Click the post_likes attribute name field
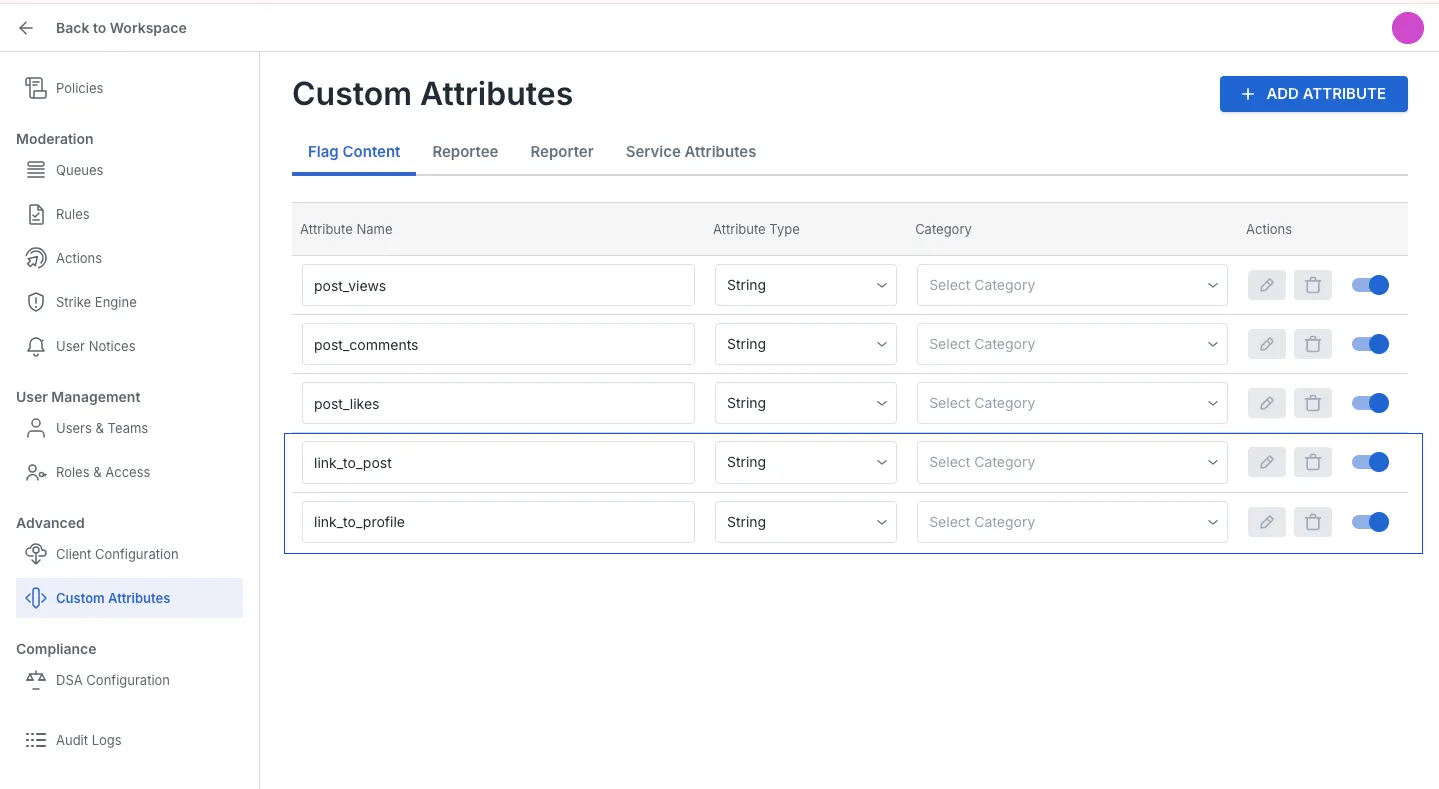 [x=498, y=403]
